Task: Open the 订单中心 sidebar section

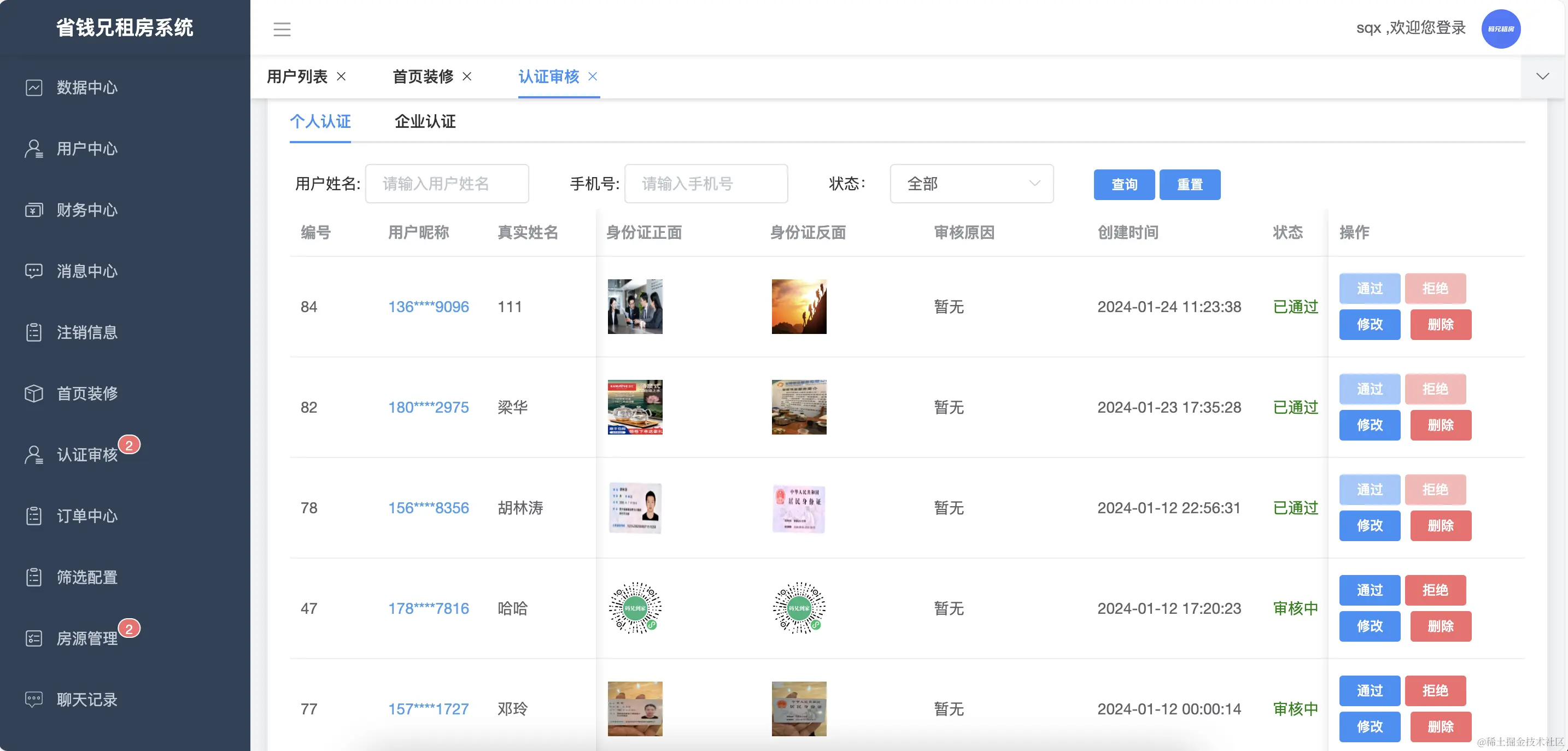Action: tap(86, 517)
